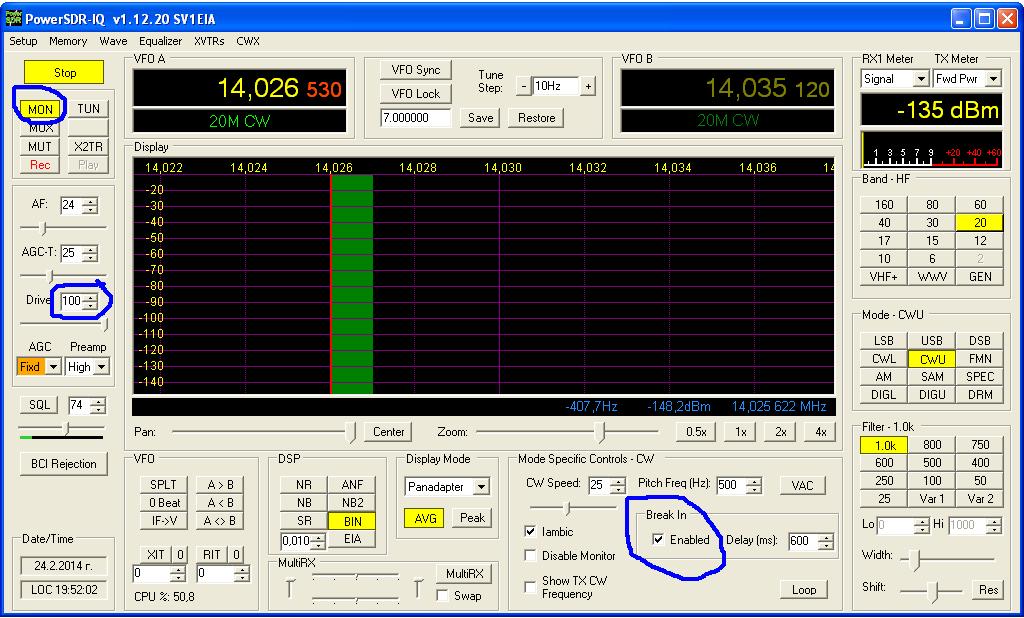This screenshot has height=618, width=1024.
Task: Click the VAC button
Action: pos(802,485)
